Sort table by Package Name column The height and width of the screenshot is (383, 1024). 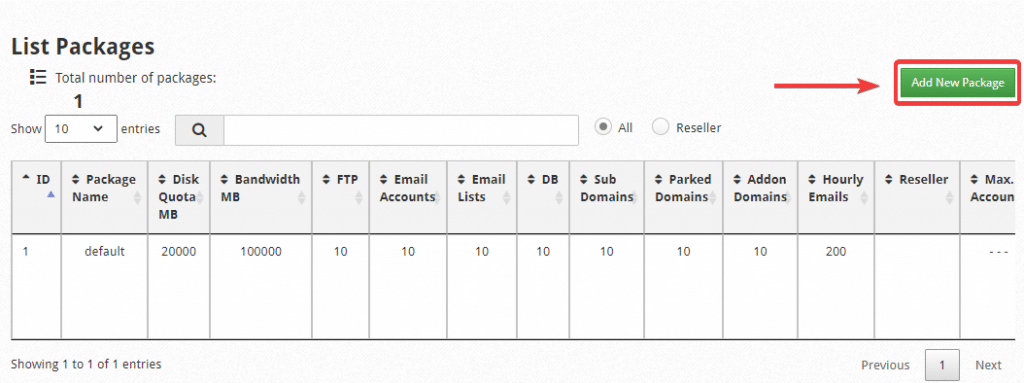pyautogui.click(x=104, y=188)
